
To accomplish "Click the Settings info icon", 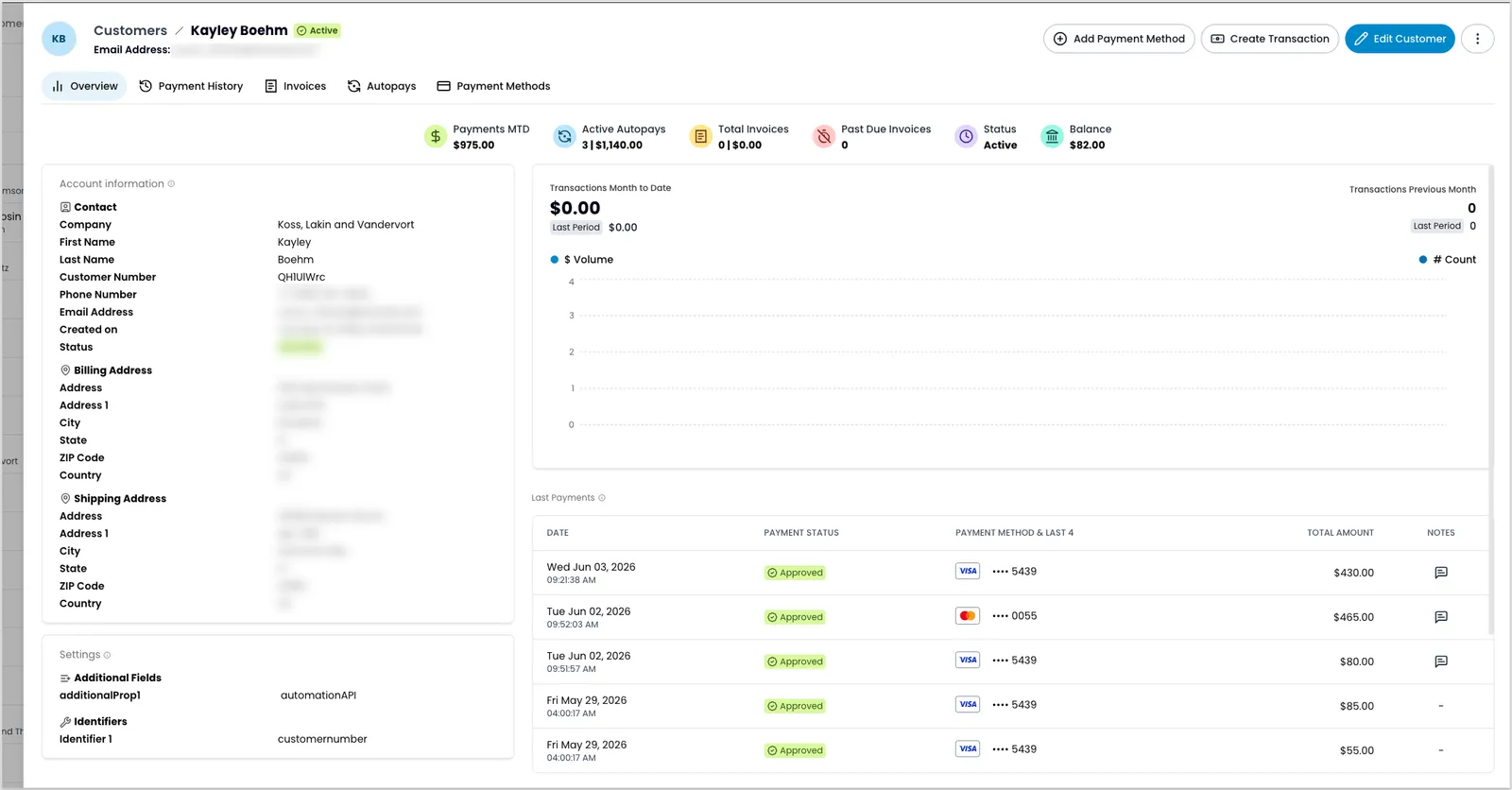I will pyautogui.click(x=107, y=655).
